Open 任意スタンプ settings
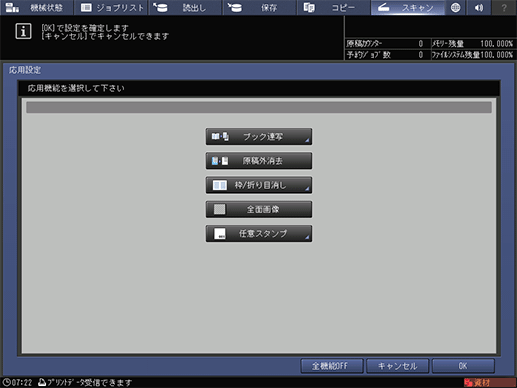 259,234
